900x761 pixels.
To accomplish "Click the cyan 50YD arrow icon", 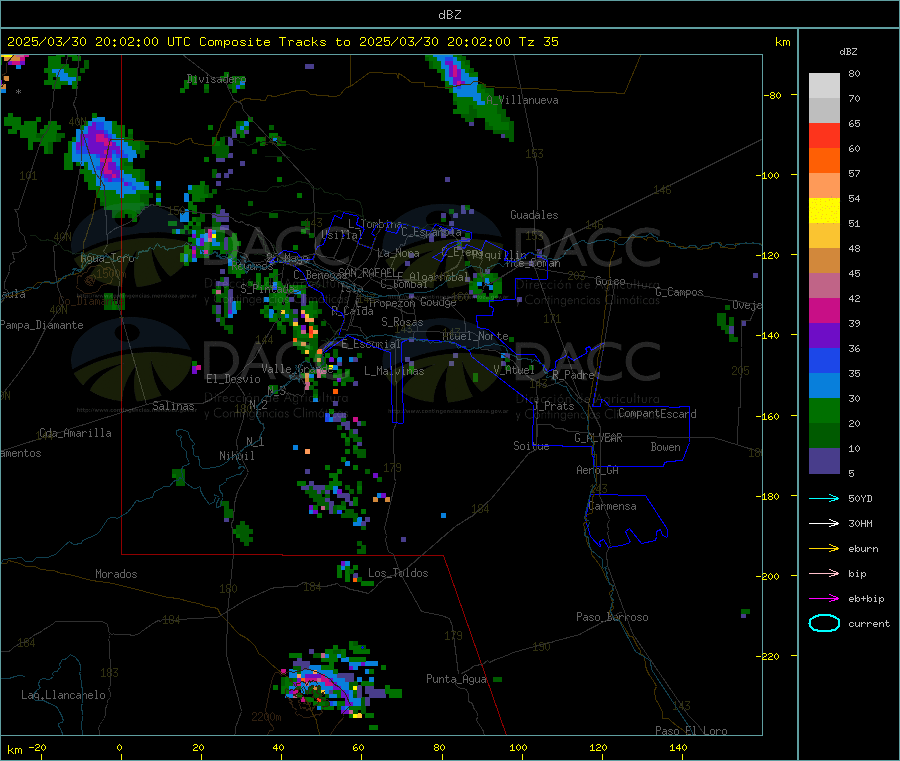I will [x=824, y=498].
